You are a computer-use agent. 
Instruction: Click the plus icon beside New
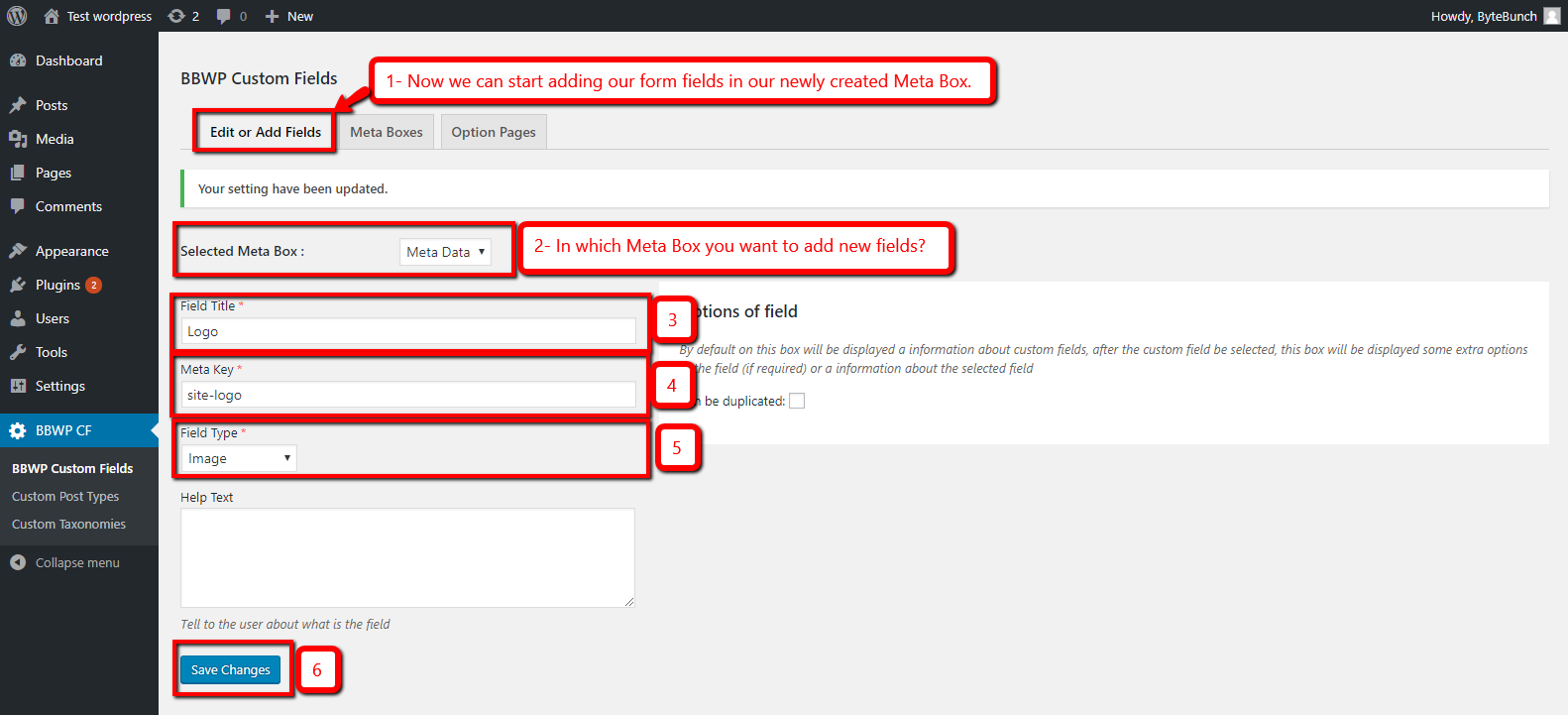pyautogui.click(x=272, y=16)
